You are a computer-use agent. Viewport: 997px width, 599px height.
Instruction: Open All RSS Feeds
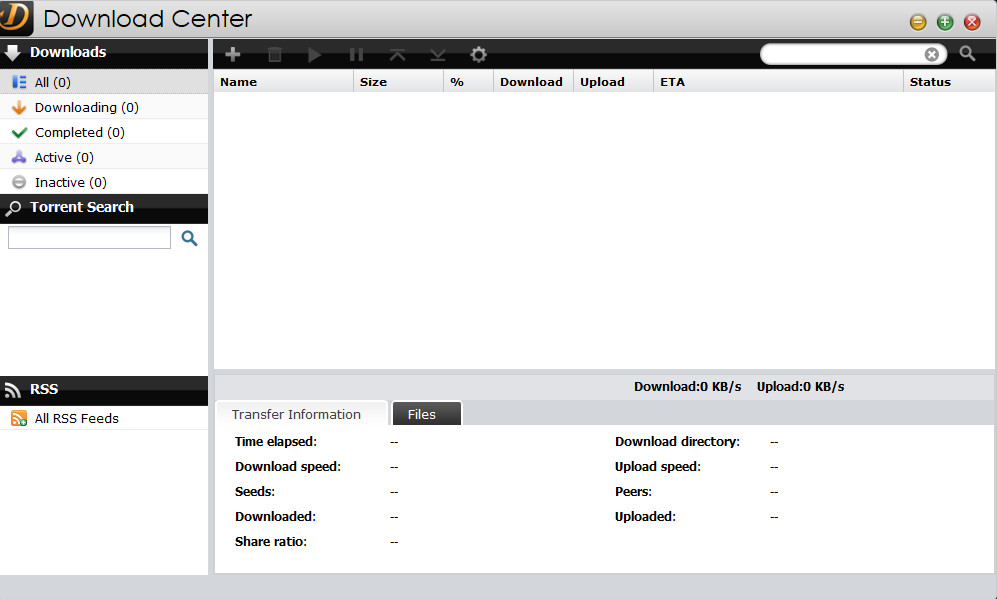tap(76, 418)
